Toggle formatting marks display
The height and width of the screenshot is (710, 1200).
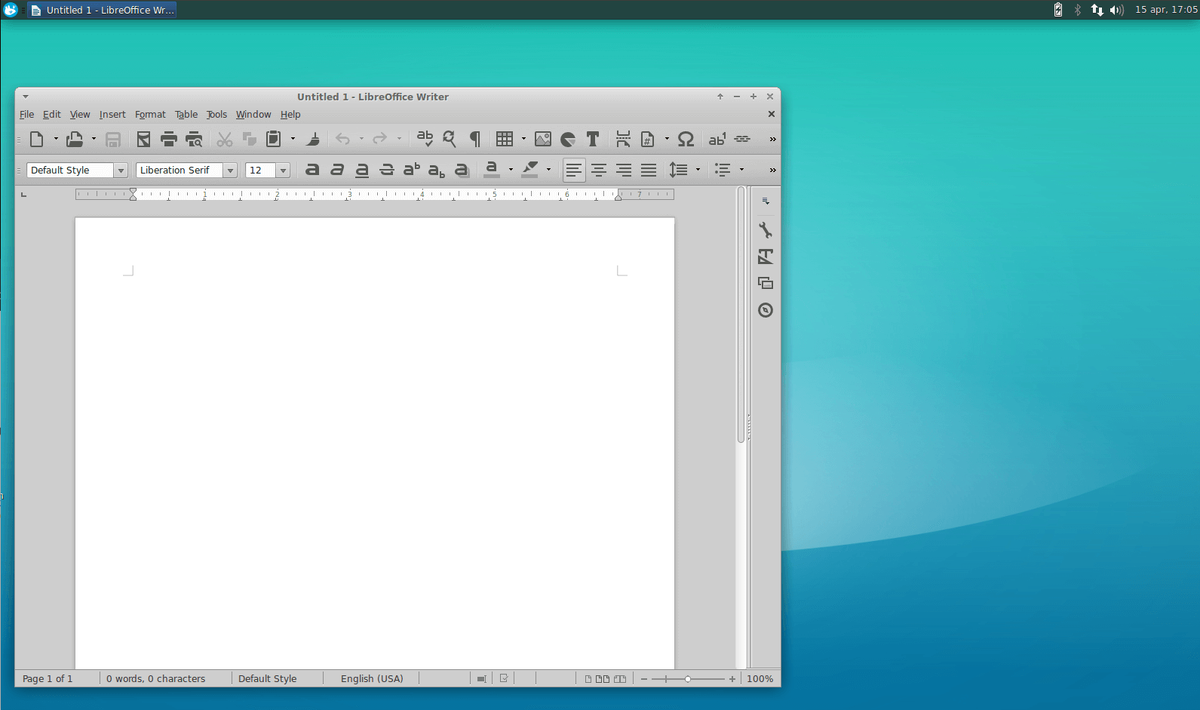(475, 138)
